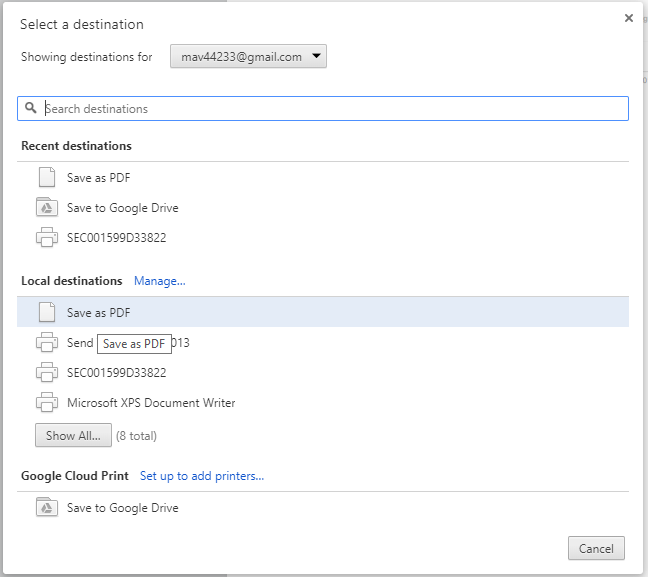Click the PDF icon under Recent destinations

pyautogui.click(x=46, y=178)
